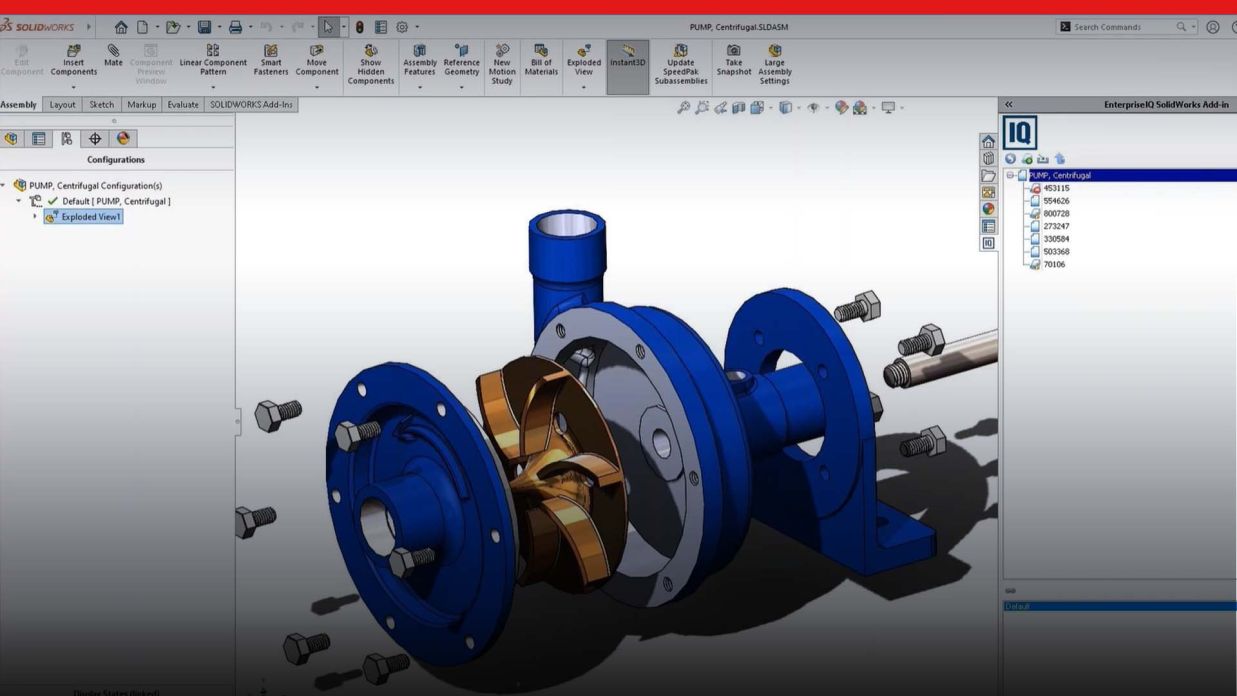
Task: Open Smart Fasteners tool
Action: pos(271,60)
